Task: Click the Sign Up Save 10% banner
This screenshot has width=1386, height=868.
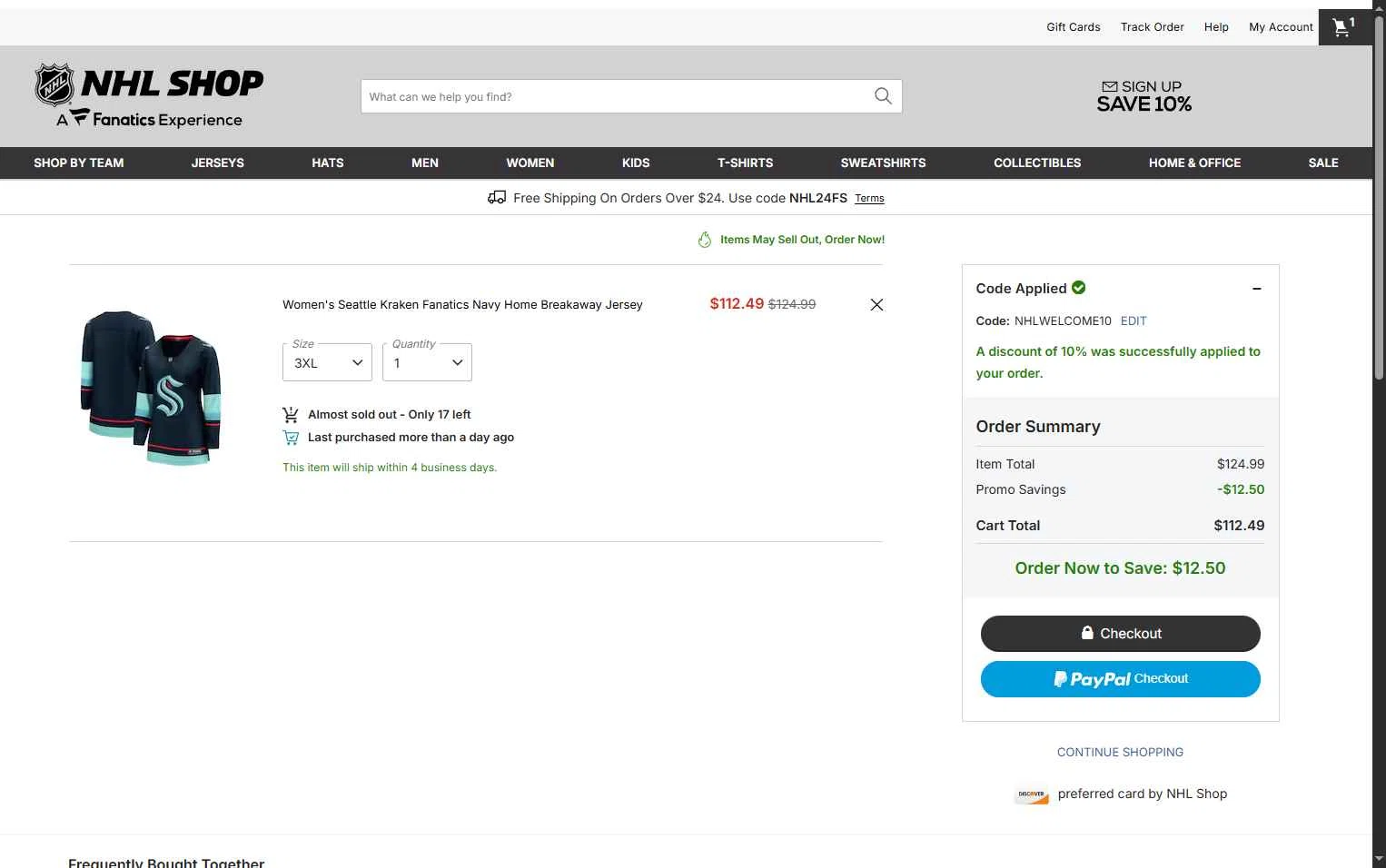Action: point(1144,96)
